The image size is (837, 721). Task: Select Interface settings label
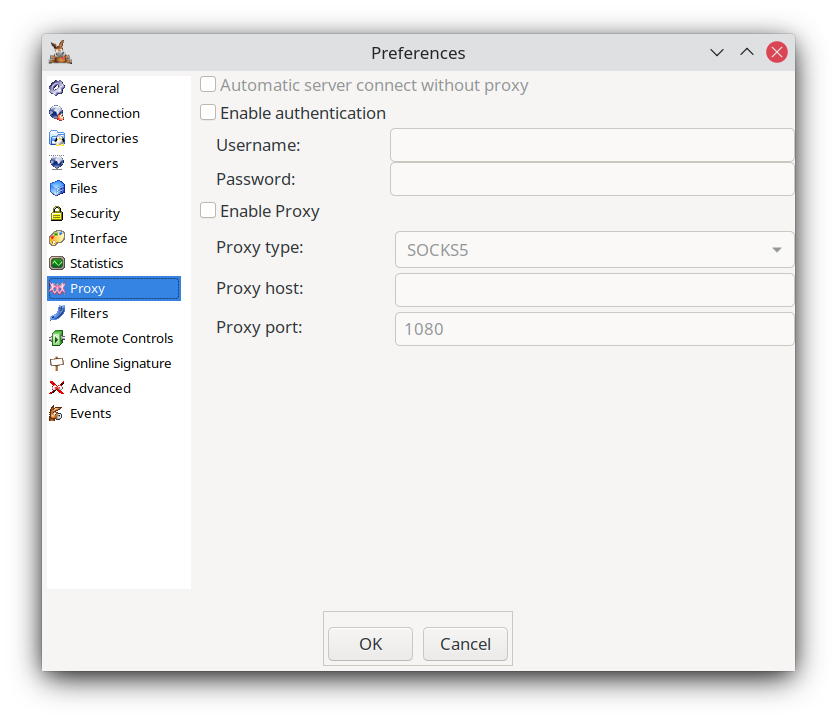99,238
